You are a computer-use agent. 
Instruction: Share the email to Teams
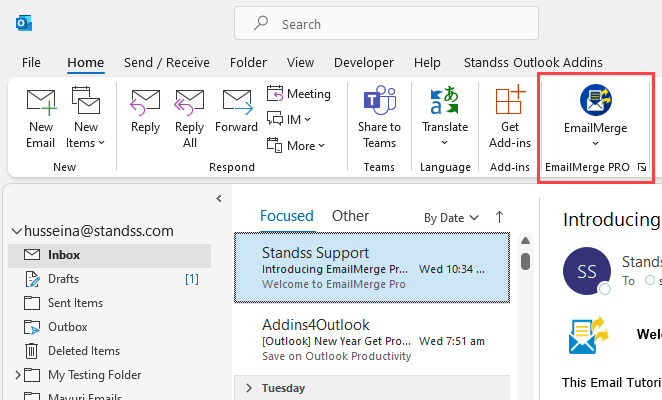tap(379, 118)
